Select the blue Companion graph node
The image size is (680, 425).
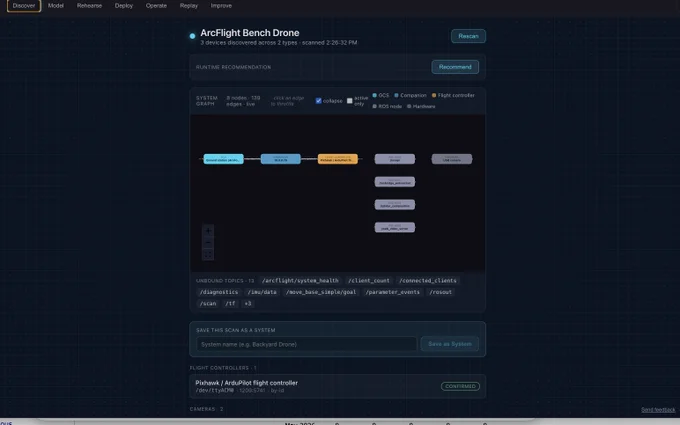281,159
